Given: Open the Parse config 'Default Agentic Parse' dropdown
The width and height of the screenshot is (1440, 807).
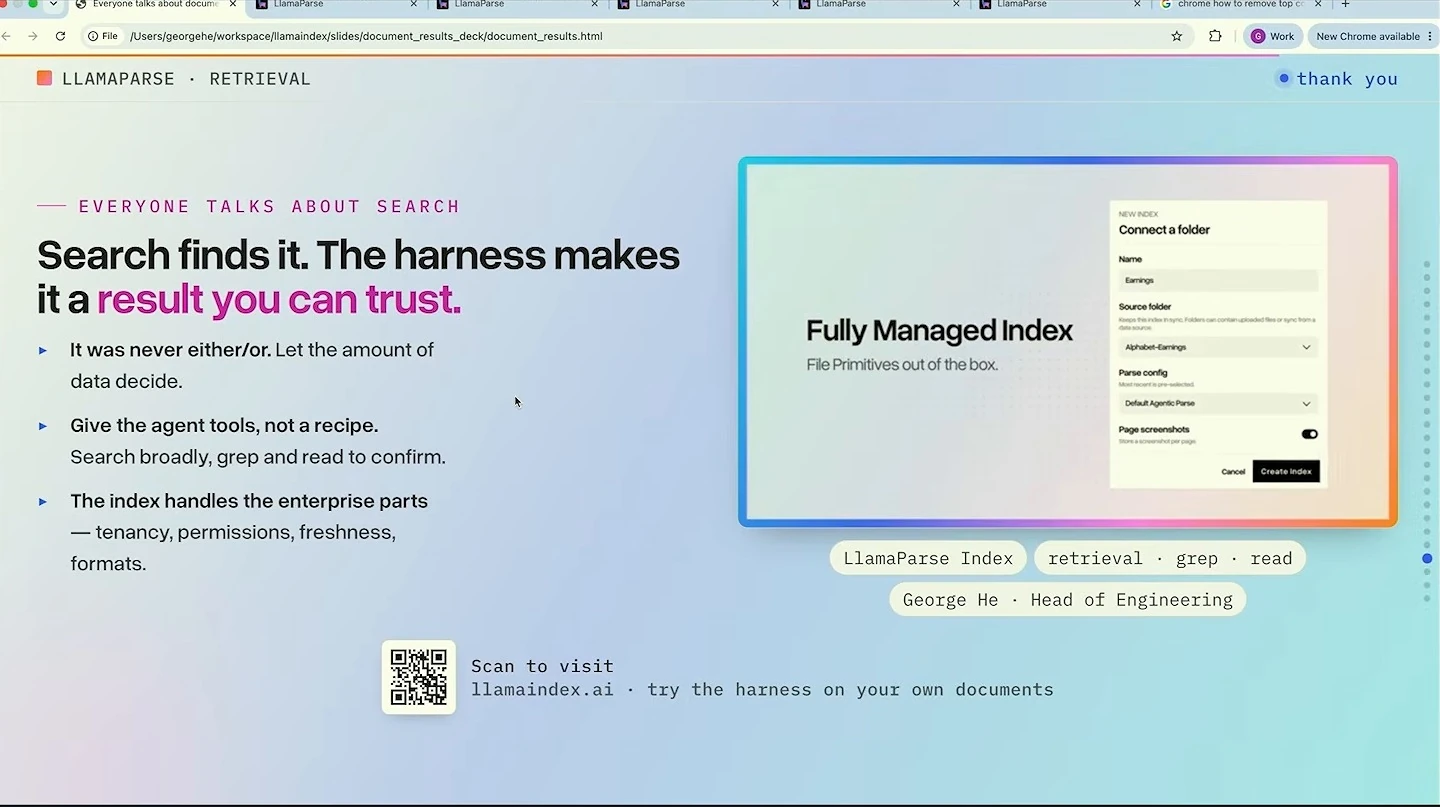Looking at the screenshot, I should click(x=1218, y=403).
